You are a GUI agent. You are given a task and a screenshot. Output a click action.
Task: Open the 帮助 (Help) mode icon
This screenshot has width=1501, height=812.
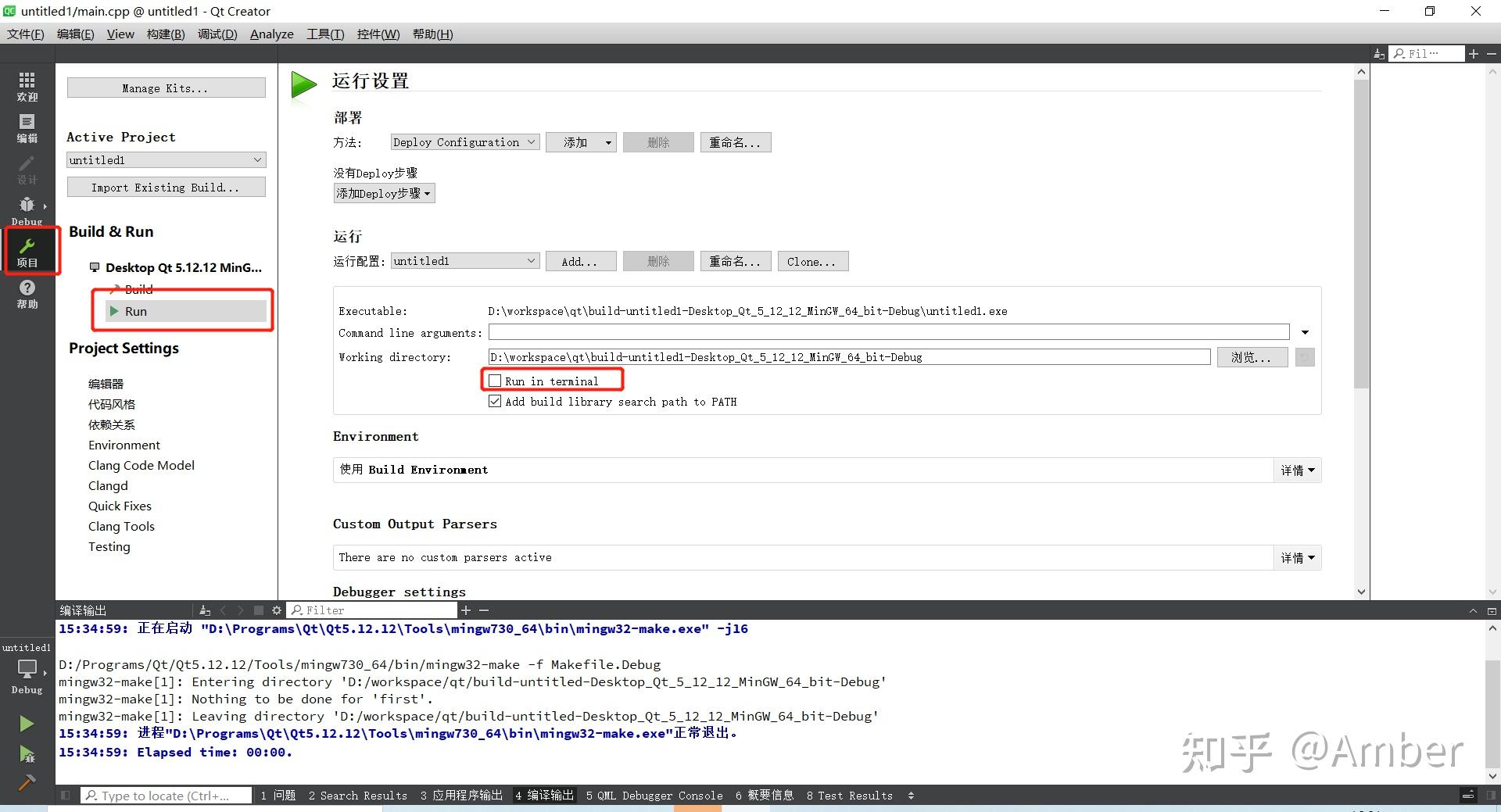tap(27, 295)
